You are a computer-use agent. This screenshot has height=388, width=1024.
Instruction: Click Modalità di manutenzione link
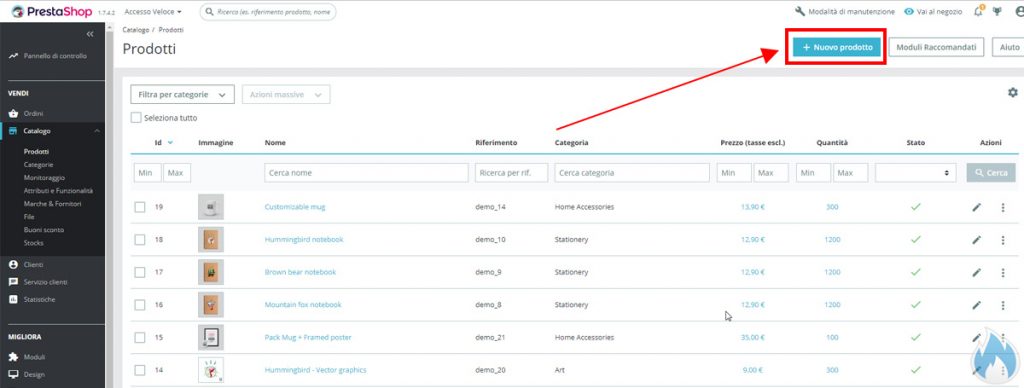(844, 12)
